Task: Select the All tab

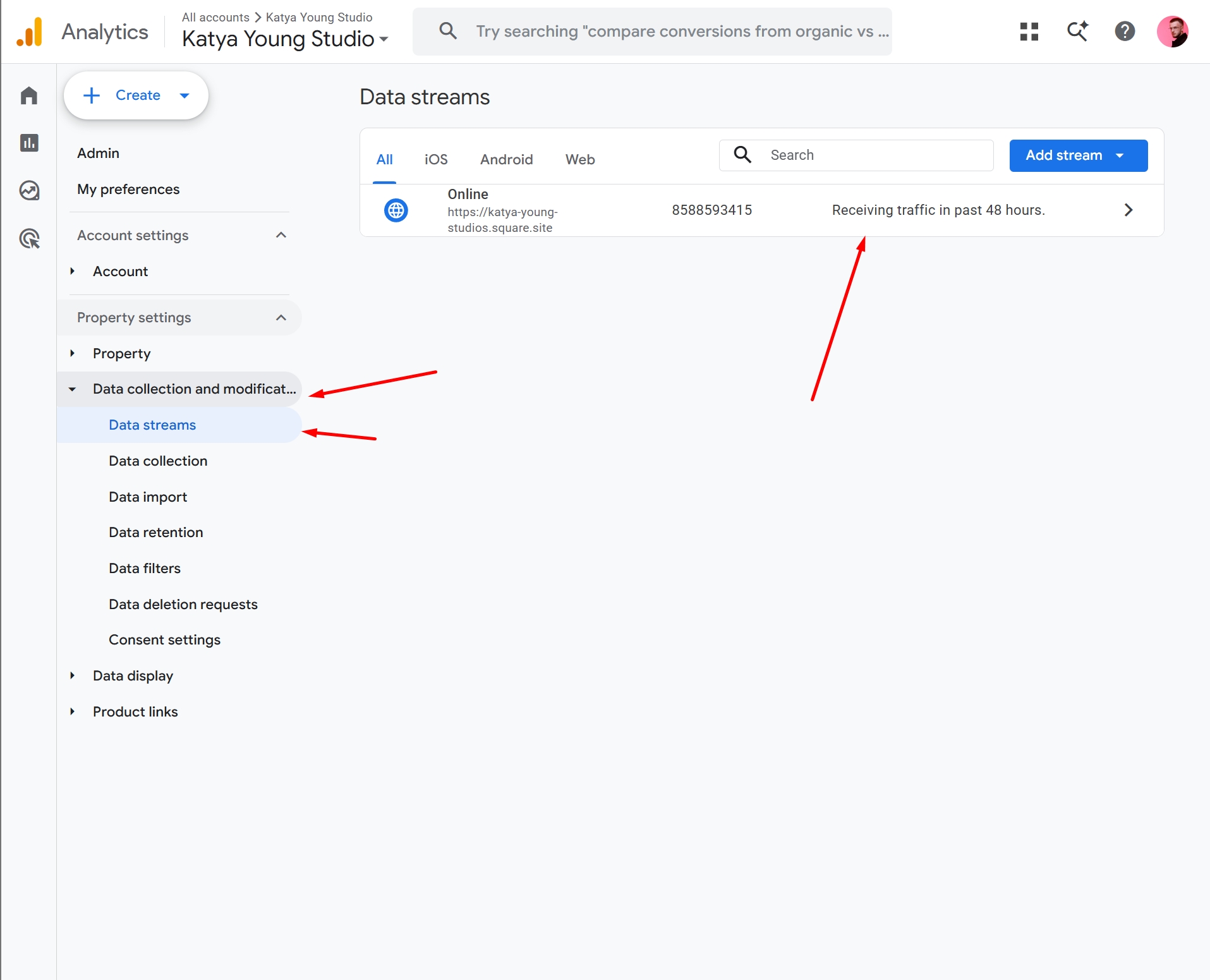Action: click(x=384, y=159)
